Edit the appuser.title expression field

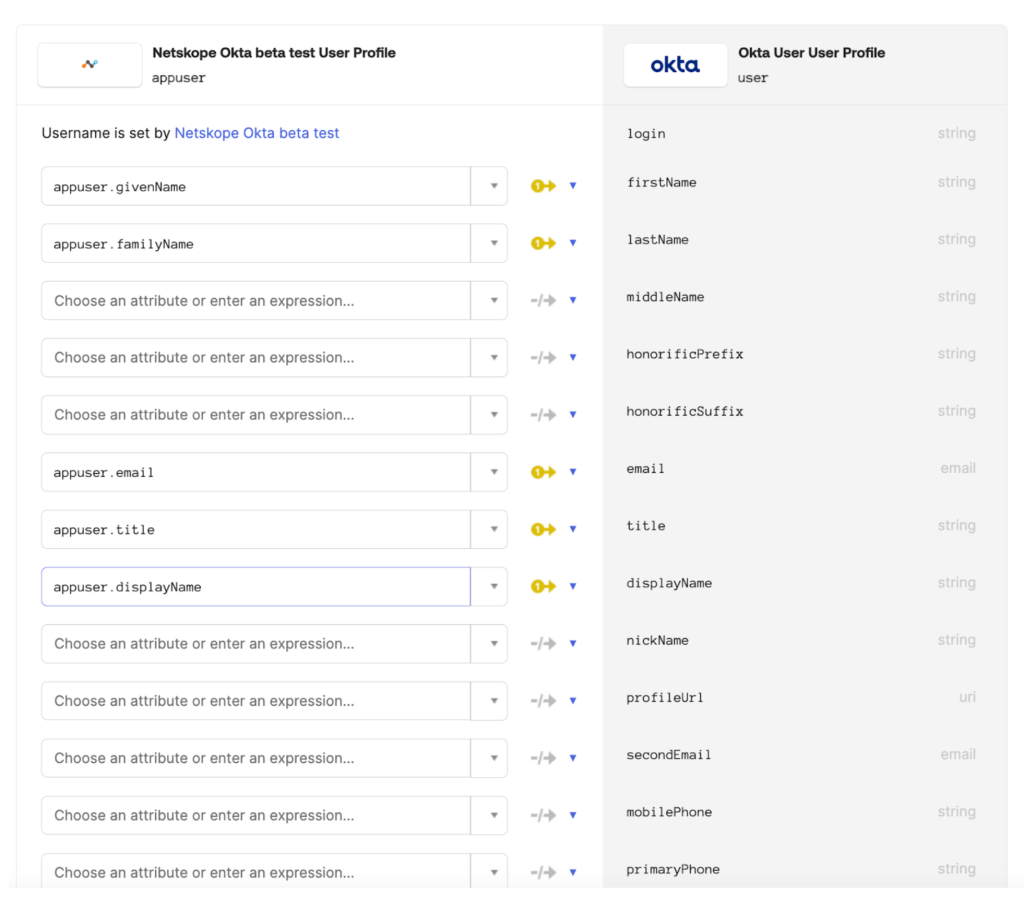coord(256,529)
